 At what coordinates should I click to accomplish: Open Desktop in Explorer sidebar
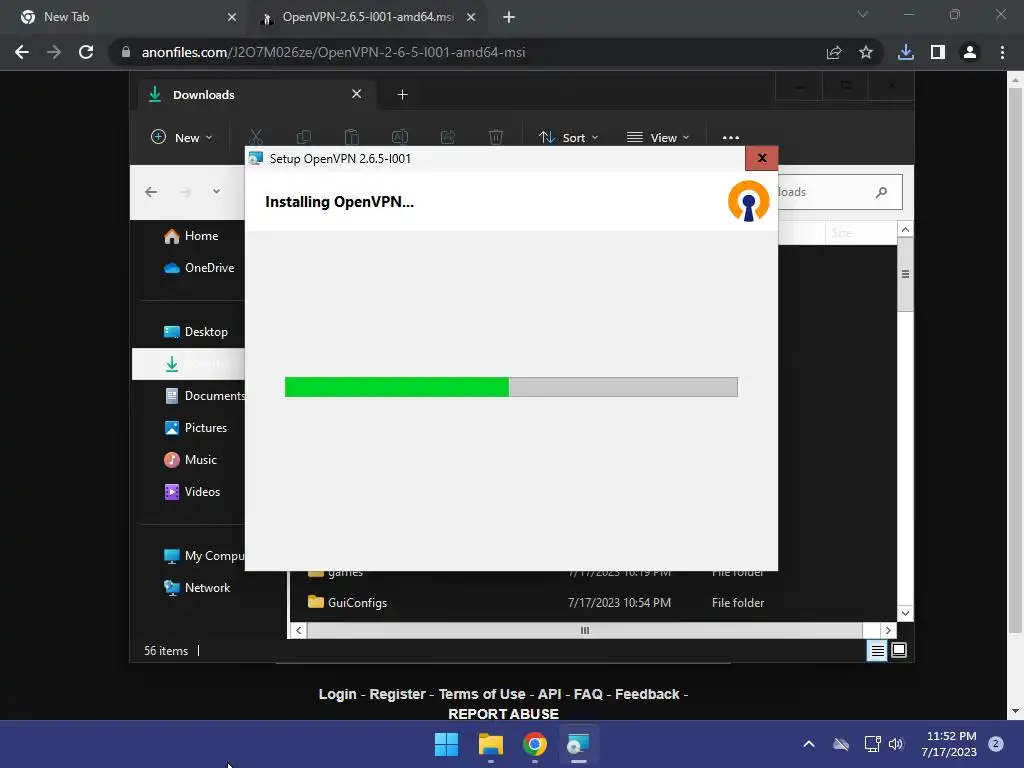pos(195,332)
